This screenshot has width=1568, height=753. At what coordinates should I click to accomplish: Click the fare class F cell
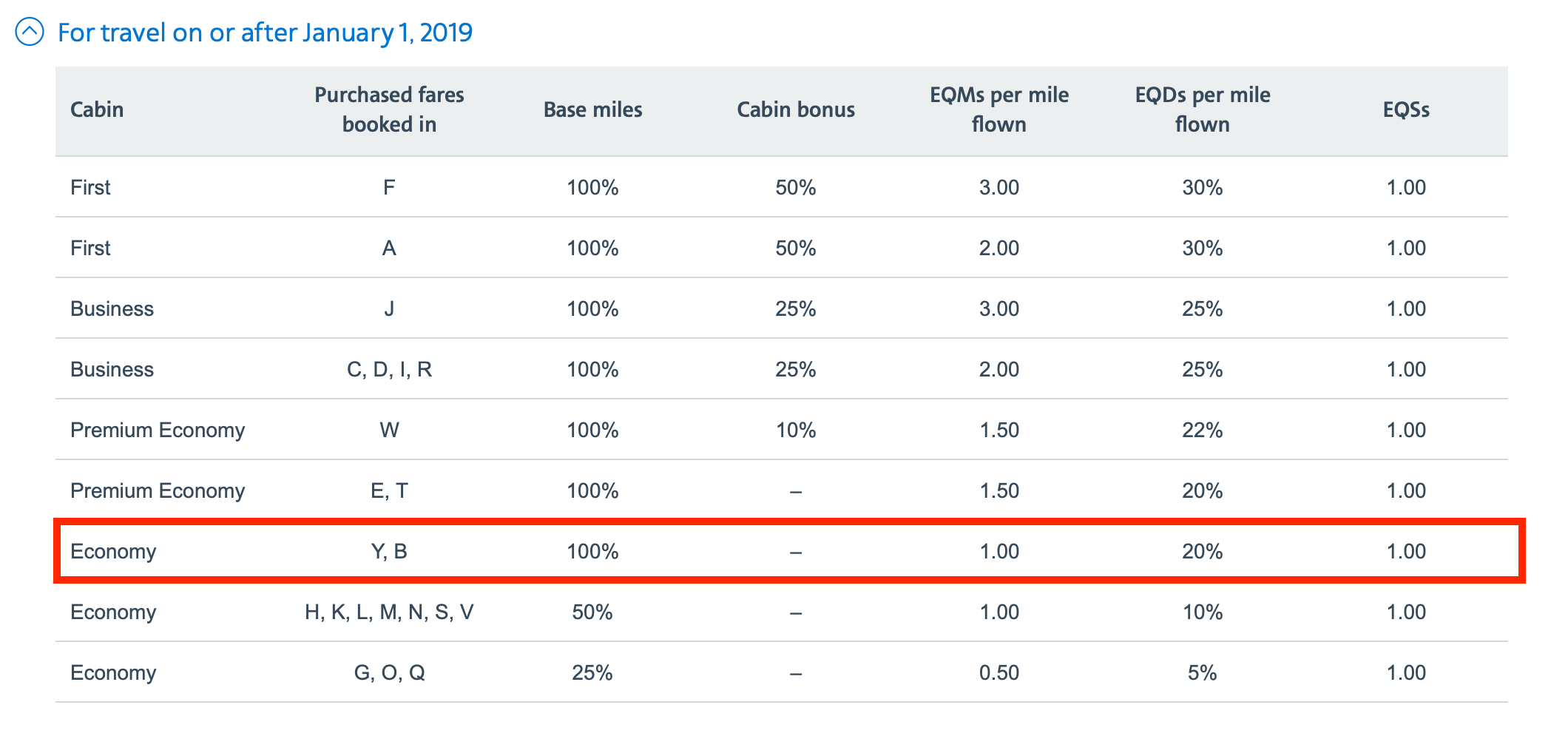coord(389,187)
